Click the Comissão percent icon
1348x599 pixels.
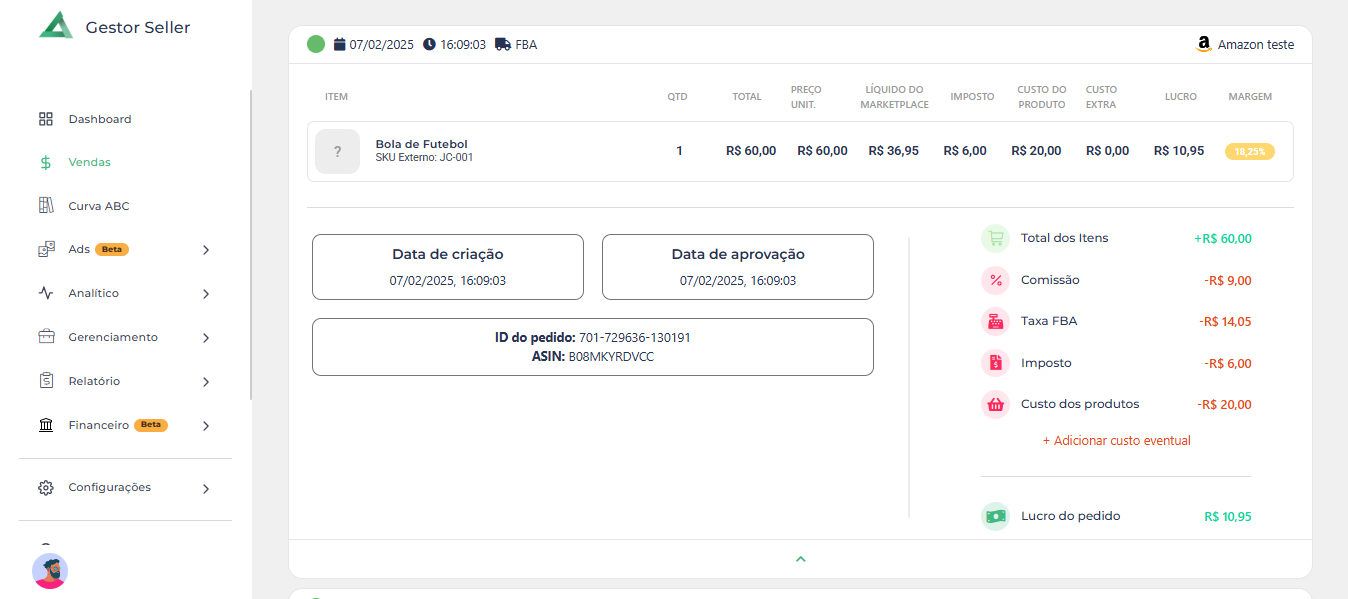(x=995, y=280)
